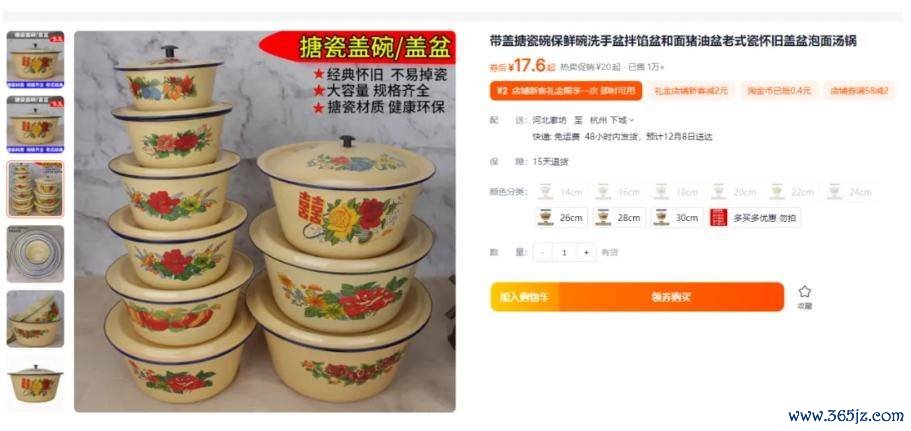Decrease quantity with the minus button
Image resolution: width=911 pixels, height=431 pixels.
coord(542,252)
